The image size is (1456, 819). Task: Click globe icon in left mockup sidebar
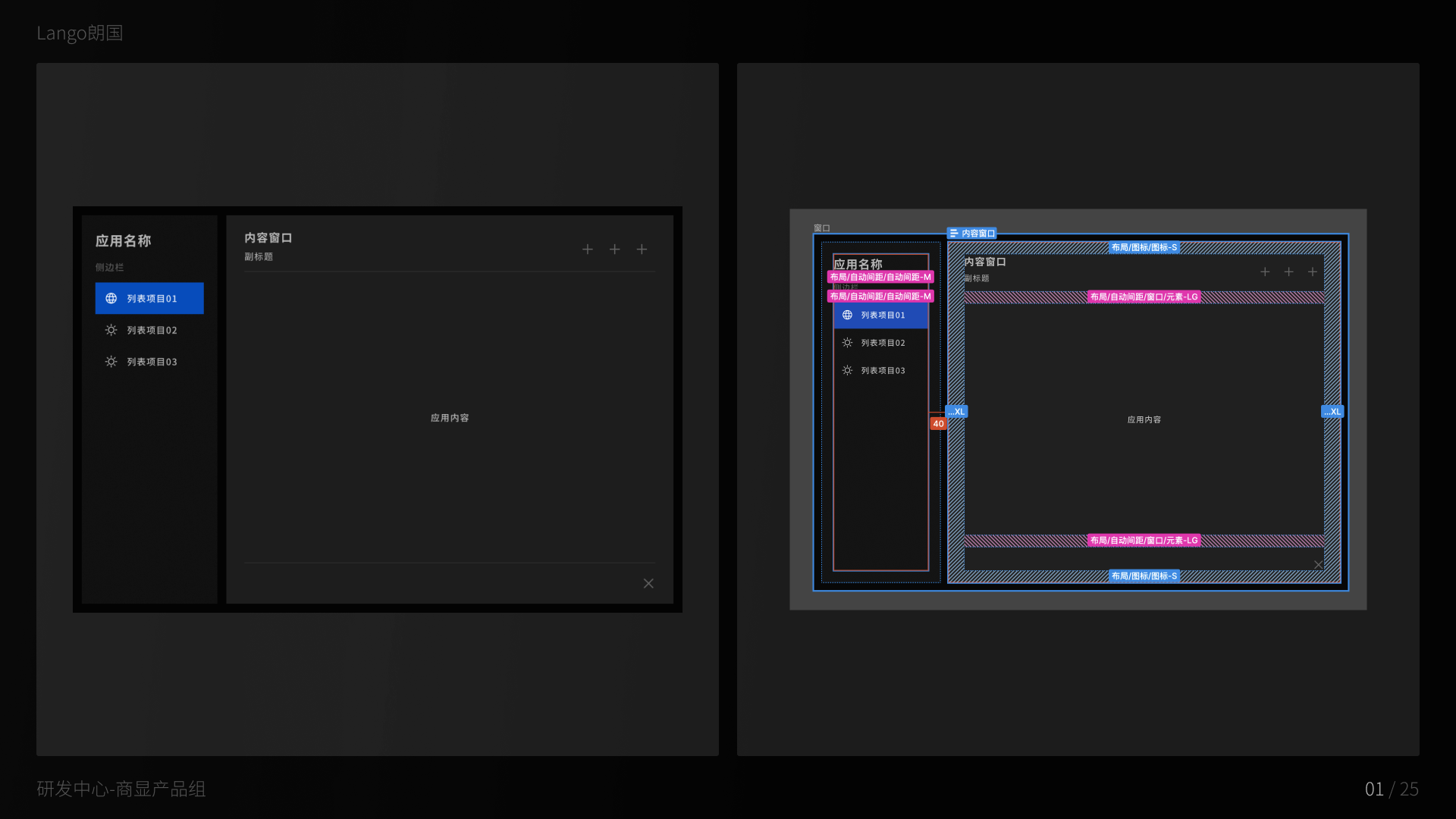111,298
